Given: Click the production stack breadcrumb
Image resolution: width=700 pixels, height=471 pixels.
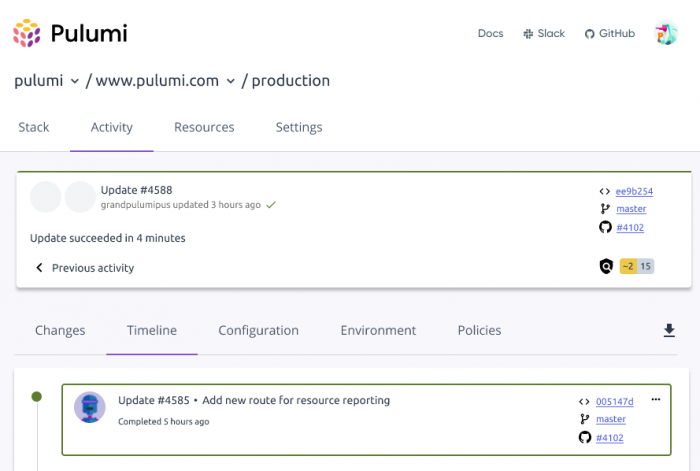Looking at the screenshot, I should (291, 81).
